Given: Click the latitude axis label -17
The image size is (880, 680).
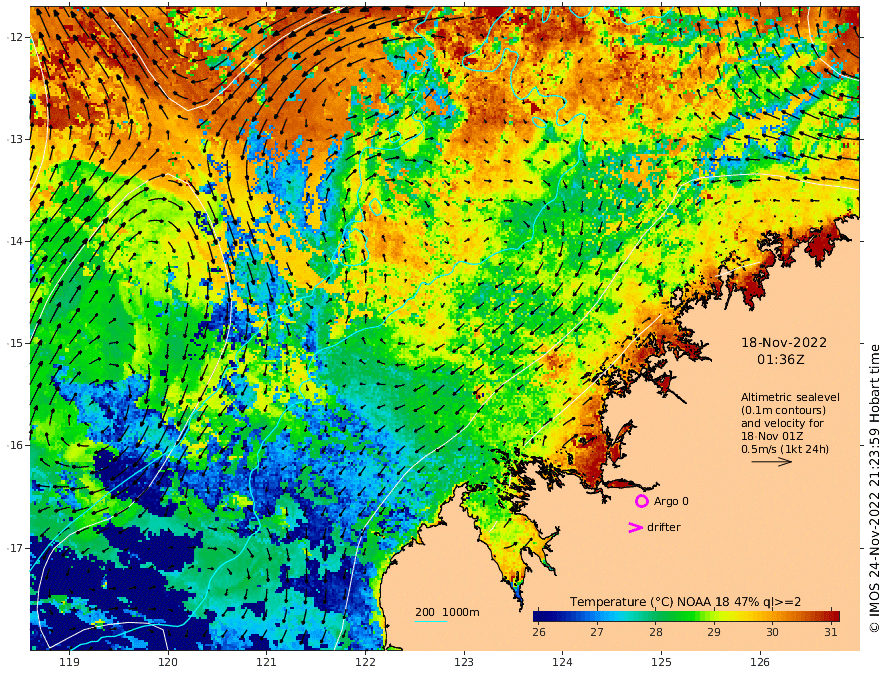Looking at the screenshot, I should coord(15,548).
